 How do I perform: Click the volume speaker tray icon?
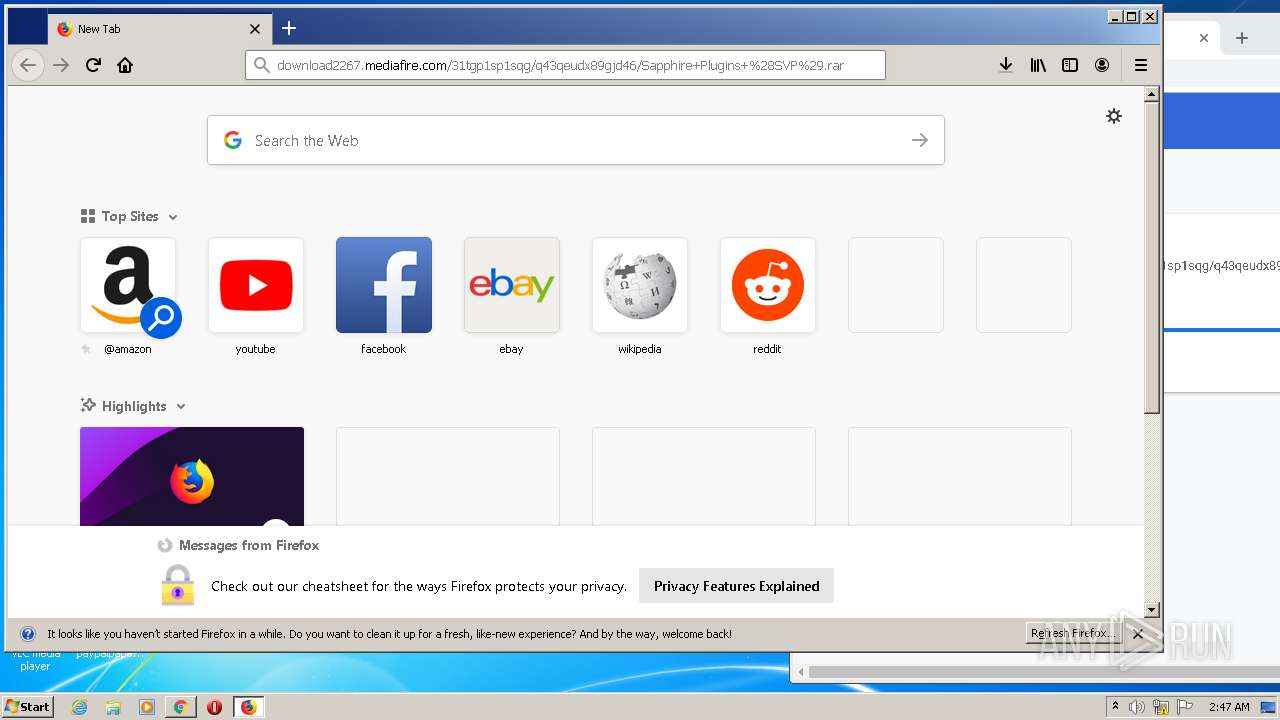pyautogui.click(x=1137, y=707)
